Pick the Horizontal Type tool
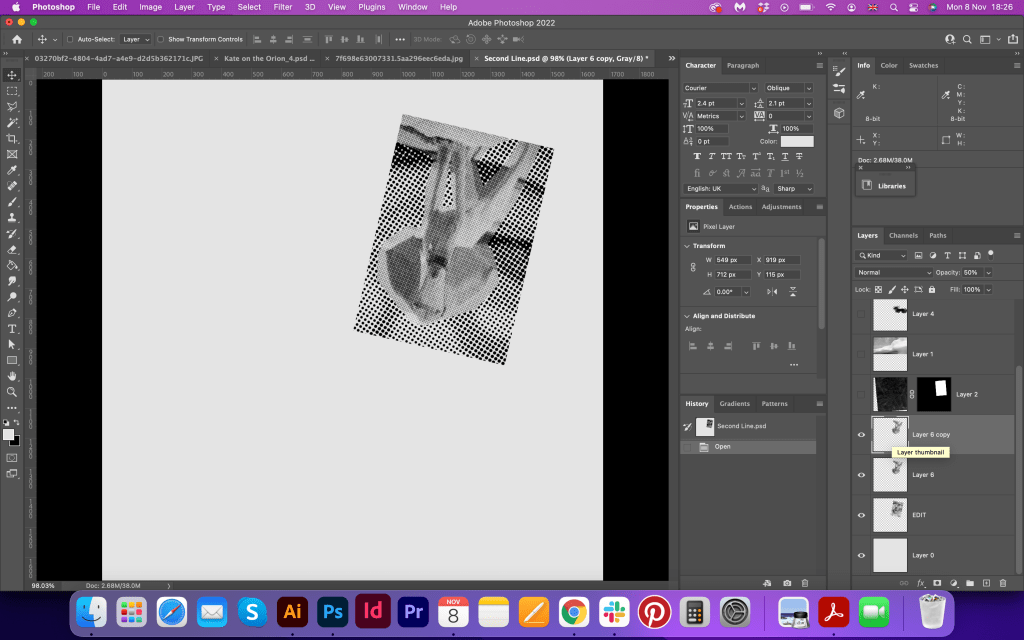1024x640 pixels. coord(12,328)
